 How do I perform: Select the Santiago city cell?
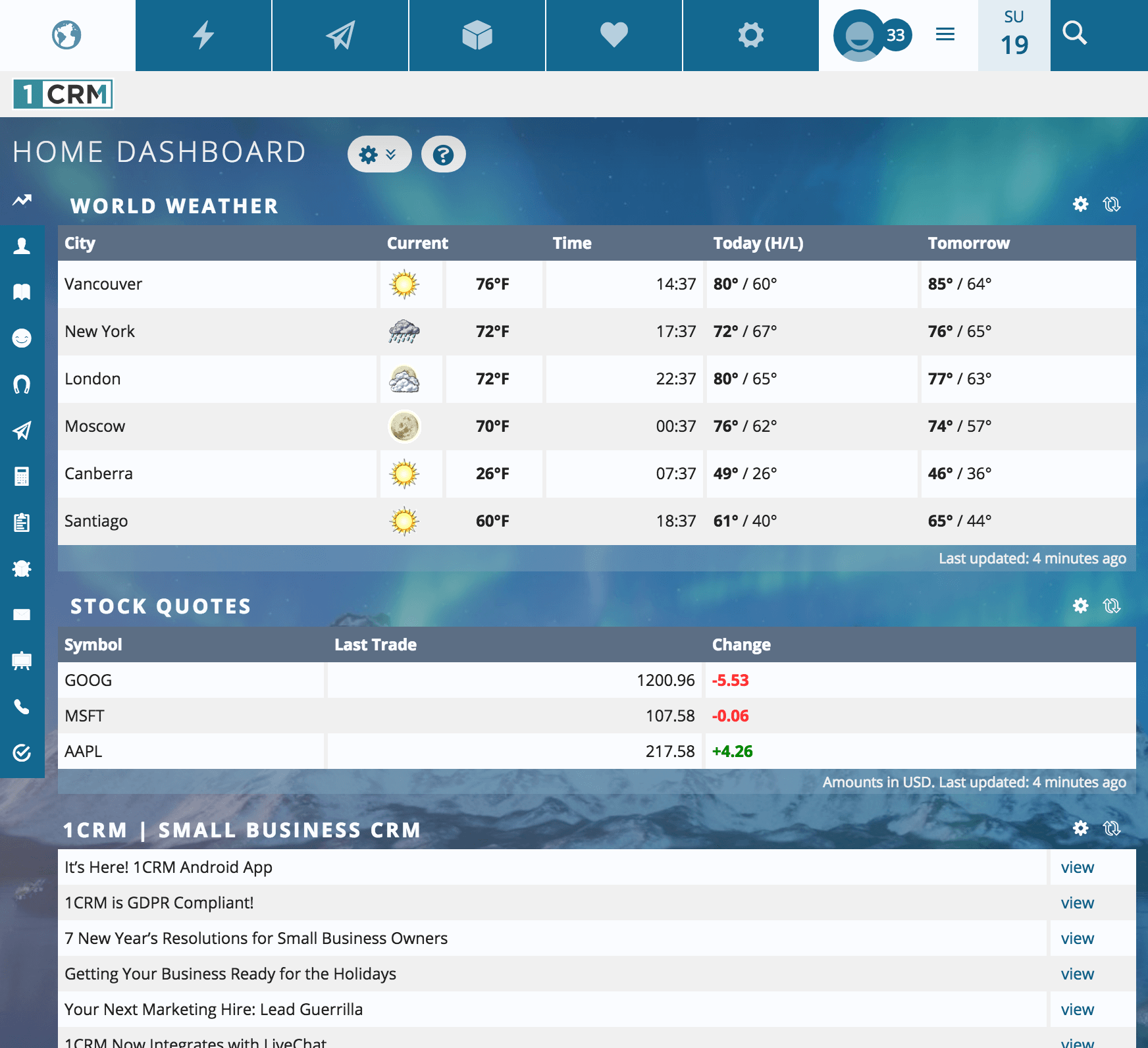click(217, 521)
